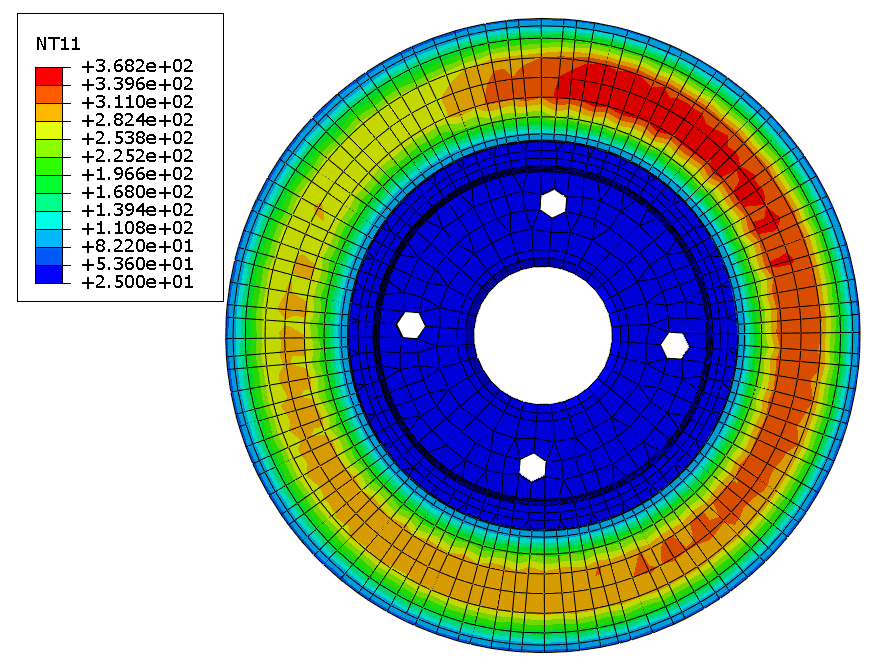The width and height of the screenshot is (882, 665).
Task: Click the large central circular bore
Action: pyautogui.click(x=543, y=335)
